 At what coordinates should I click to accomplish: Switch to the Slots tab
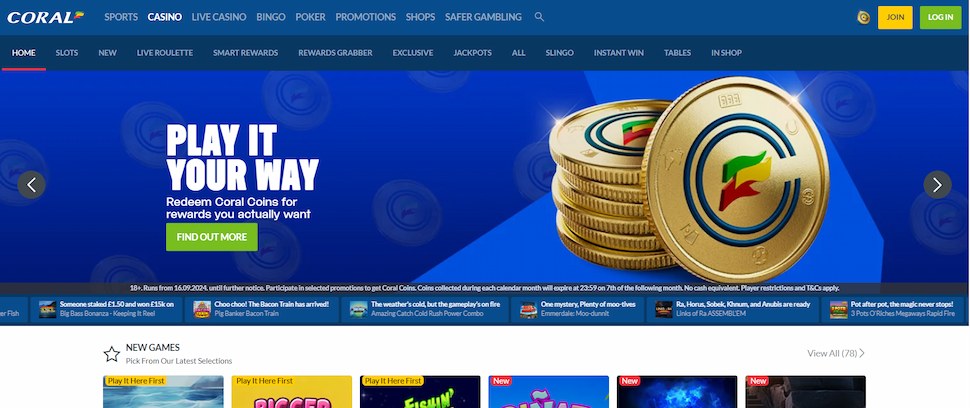click(x=67, y=53)
